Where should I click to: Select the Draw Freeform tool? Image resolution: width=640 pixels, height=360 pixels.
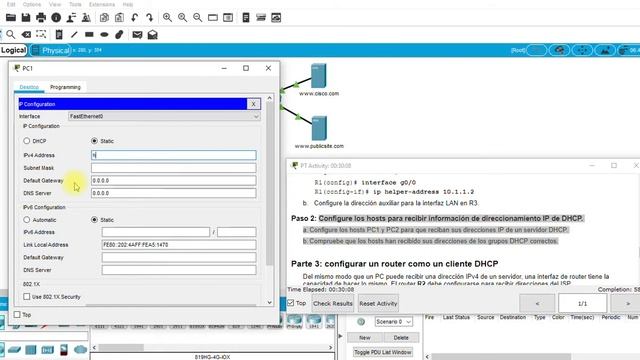pyautogui.click(x=119, y=35)
